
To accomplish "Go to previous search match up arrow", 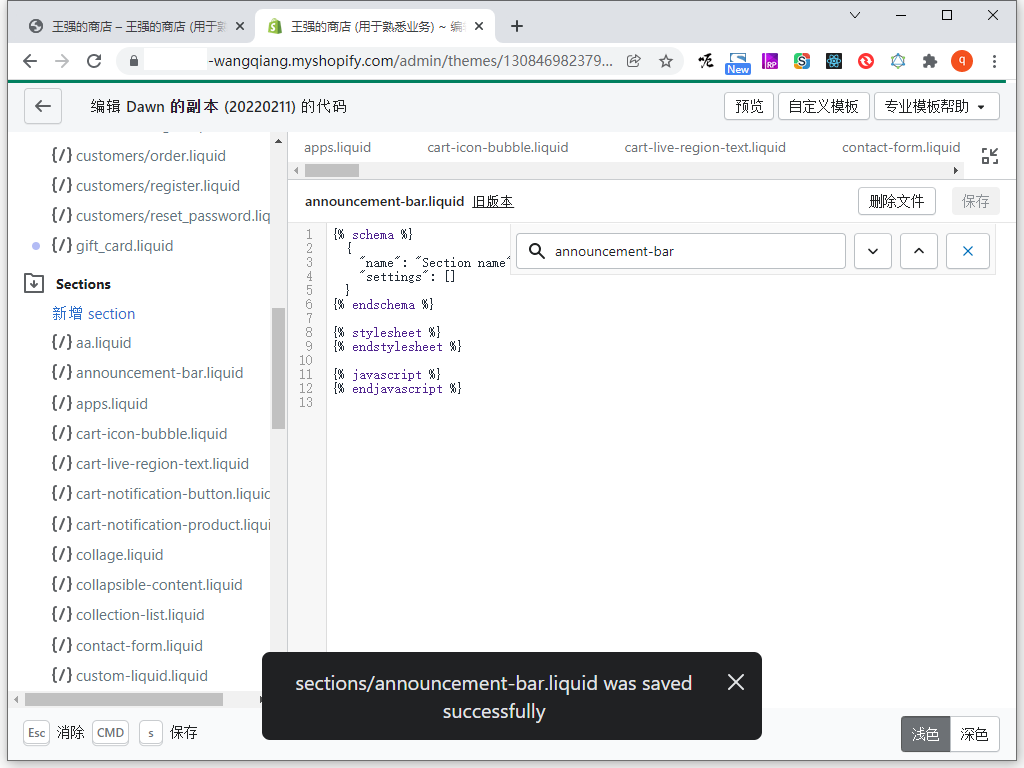I will pyautogui.click(x=918, y=251).
